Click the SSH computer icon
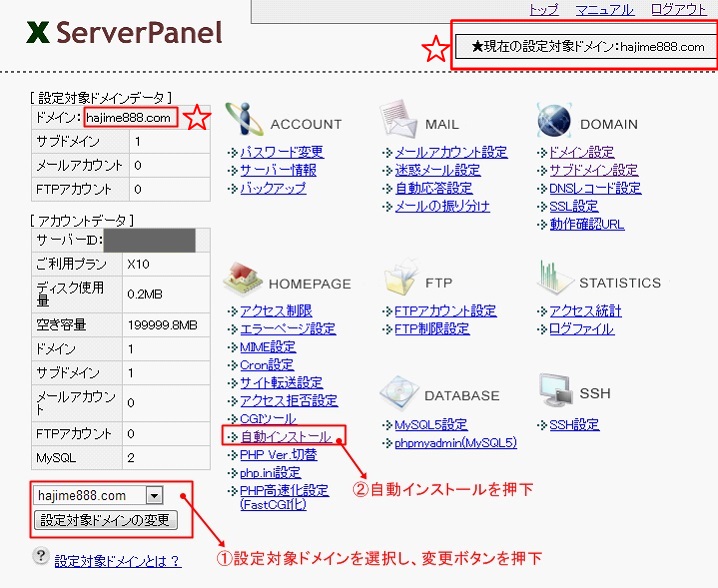 [555, 391]
